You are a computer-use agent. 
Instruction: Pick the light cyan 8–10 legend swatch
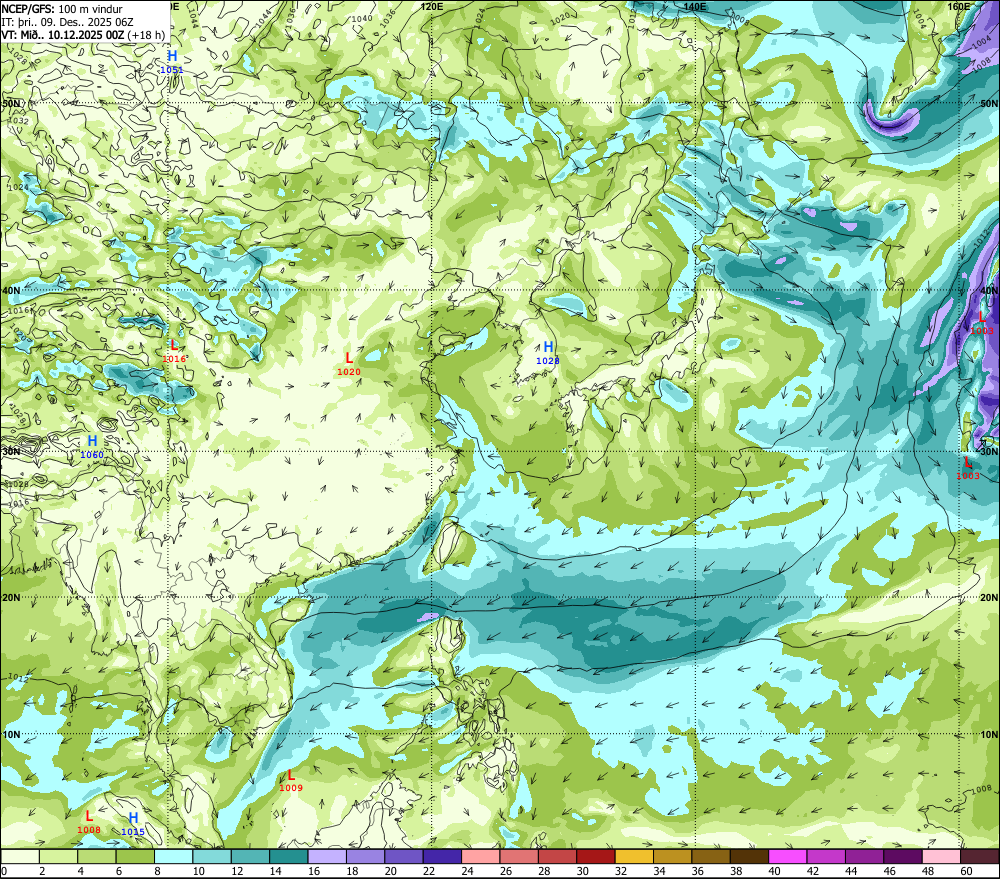(x=173, y=856)
